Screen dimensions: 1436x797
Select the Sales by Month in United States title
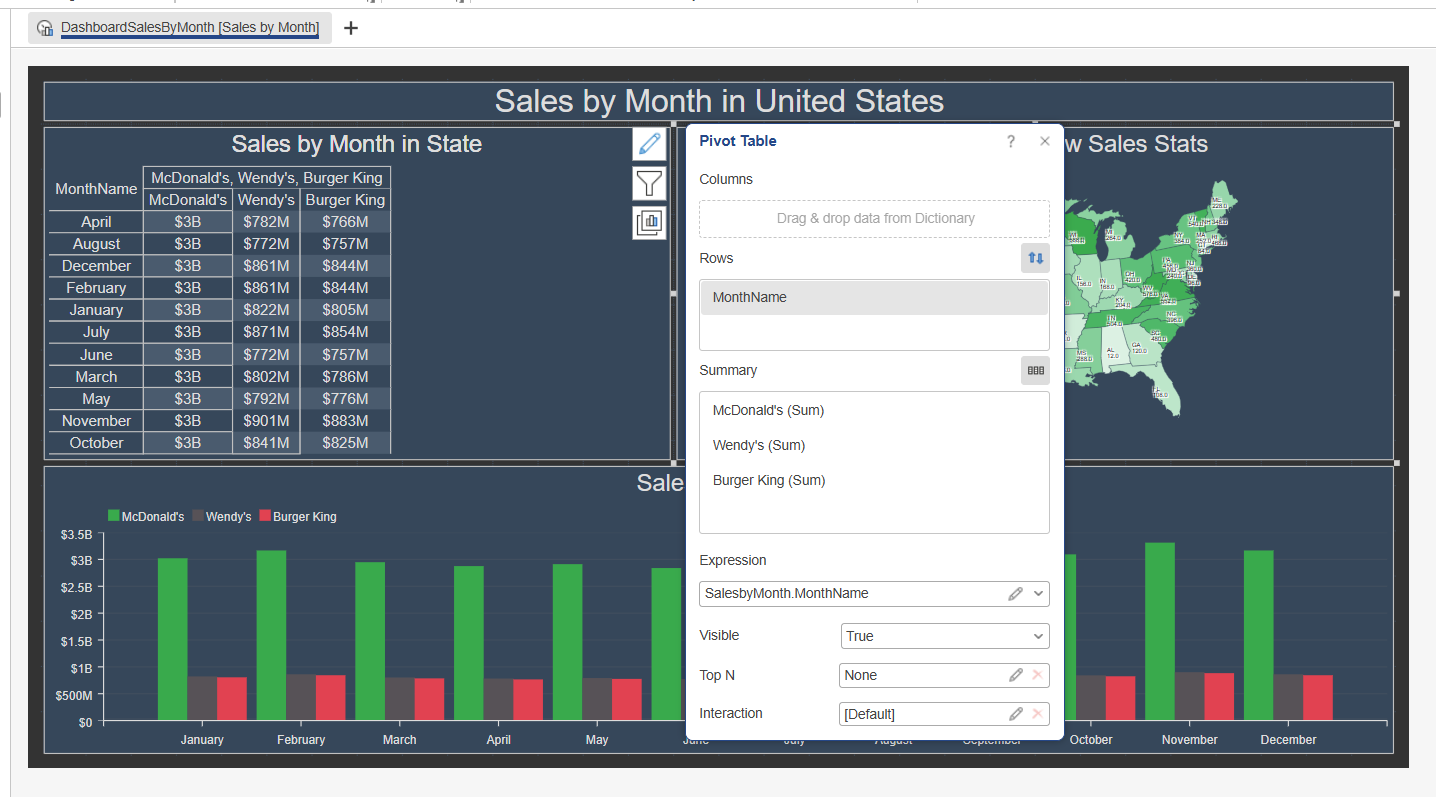[719, 101]
